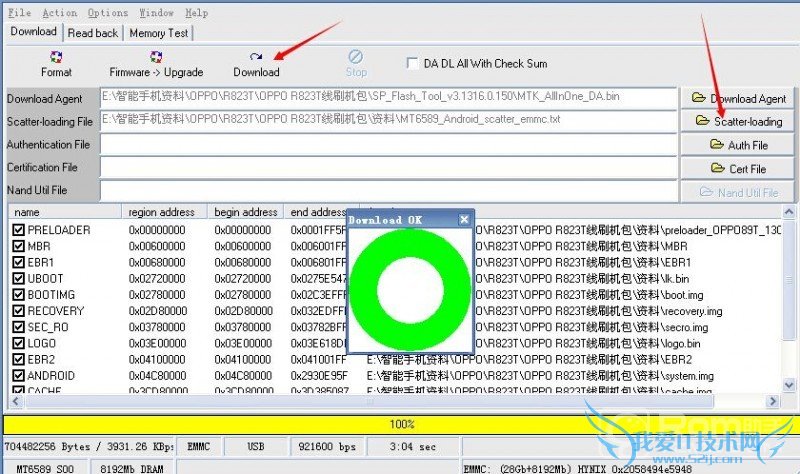Click the Cert File button

pos(738,168)
